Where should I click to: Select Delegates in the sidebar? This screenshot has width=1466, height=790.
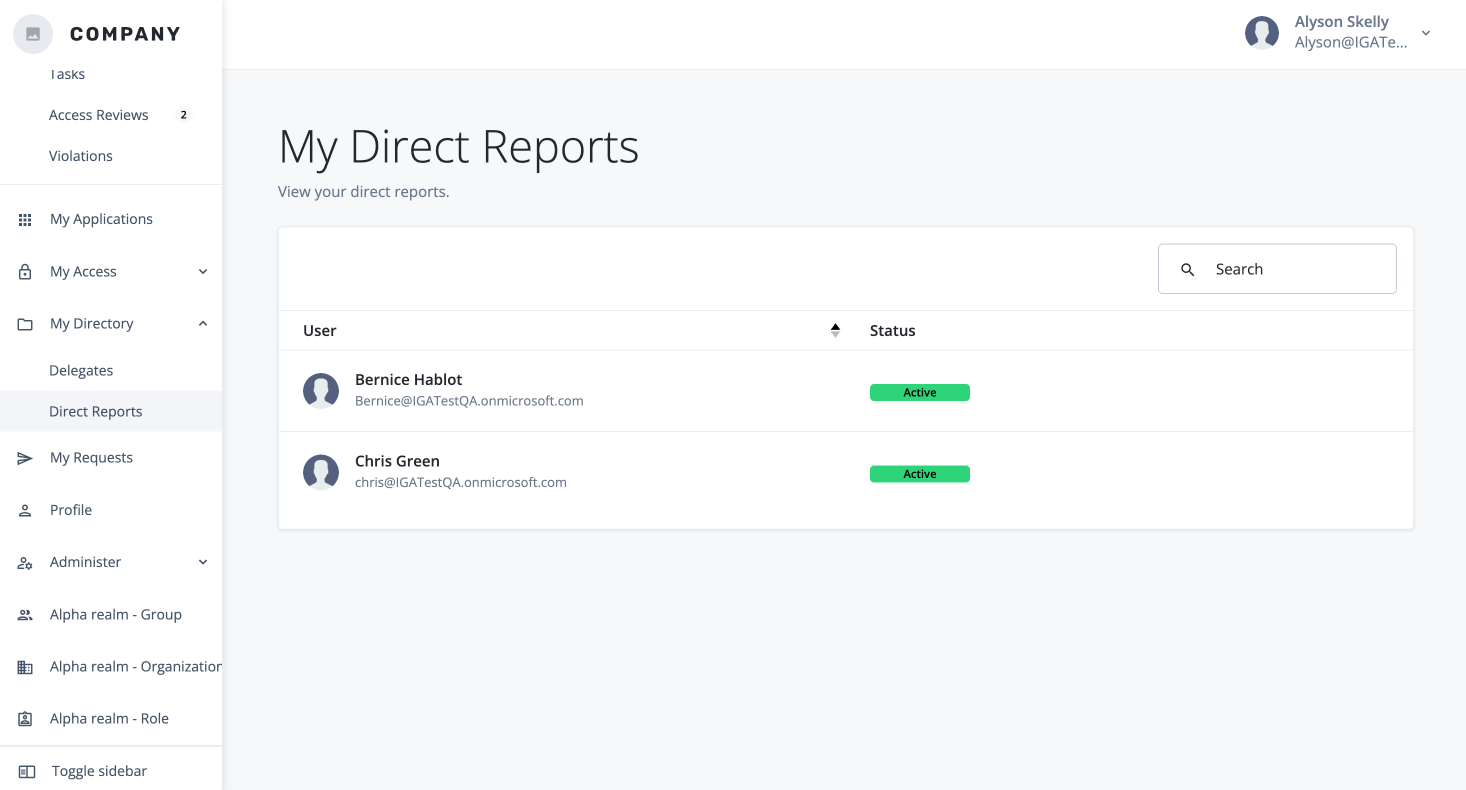pos(81,370)
